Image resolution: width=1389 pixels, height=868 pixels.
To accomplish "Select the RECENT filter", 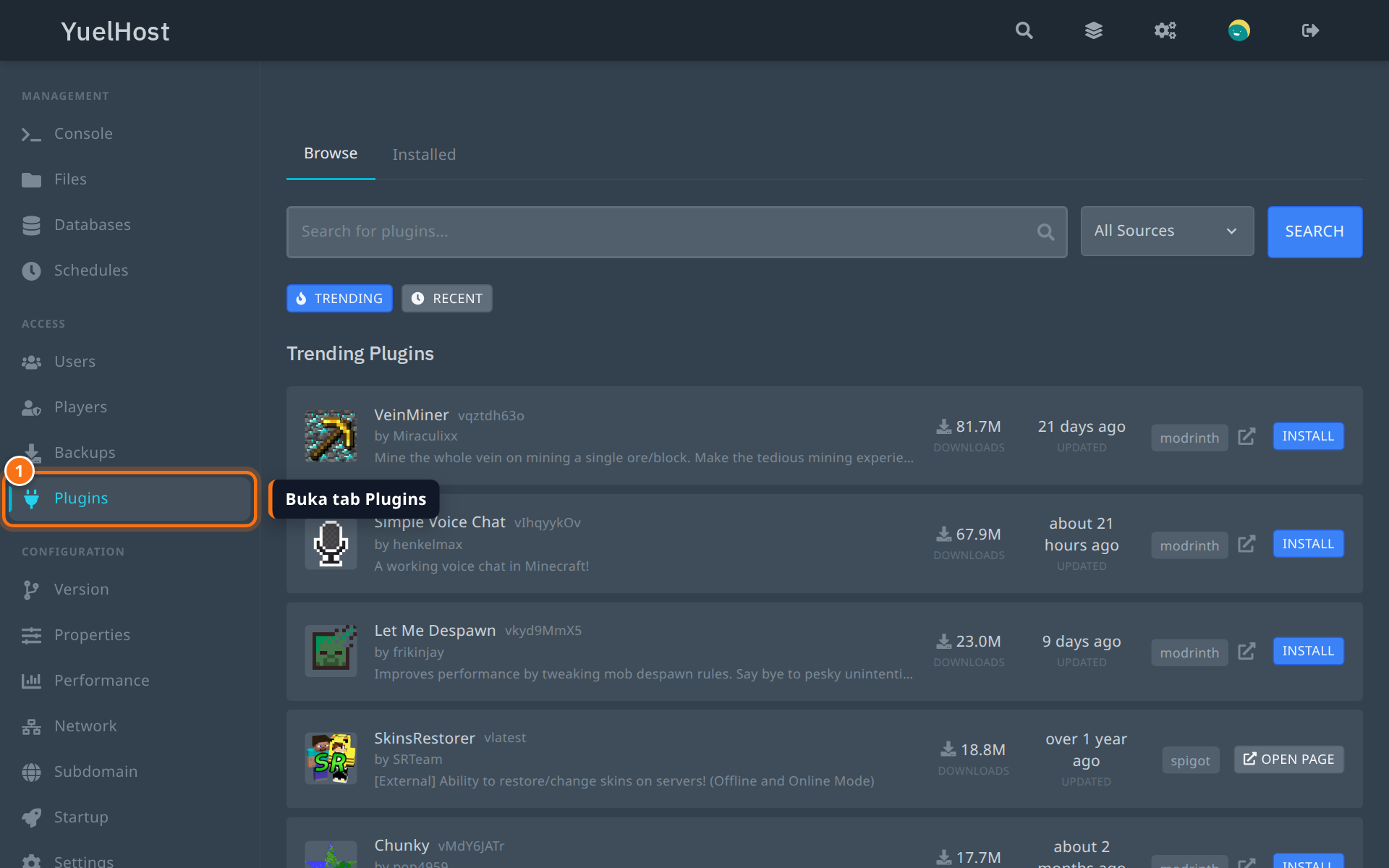I will (x=447, y=298).
